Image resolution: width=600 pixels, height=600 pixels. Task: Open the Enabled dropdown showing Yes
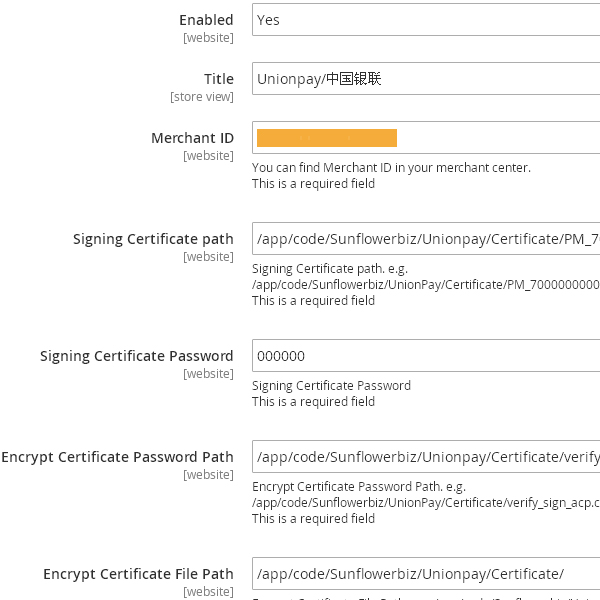425,20
